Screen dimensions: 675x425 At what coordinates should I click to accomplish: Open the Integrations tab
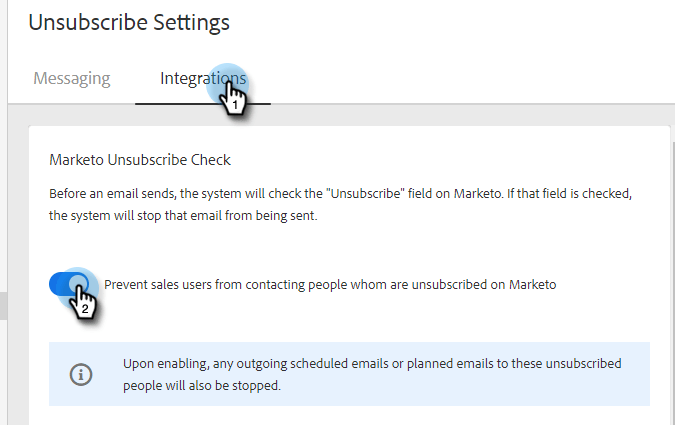(203, 78)
